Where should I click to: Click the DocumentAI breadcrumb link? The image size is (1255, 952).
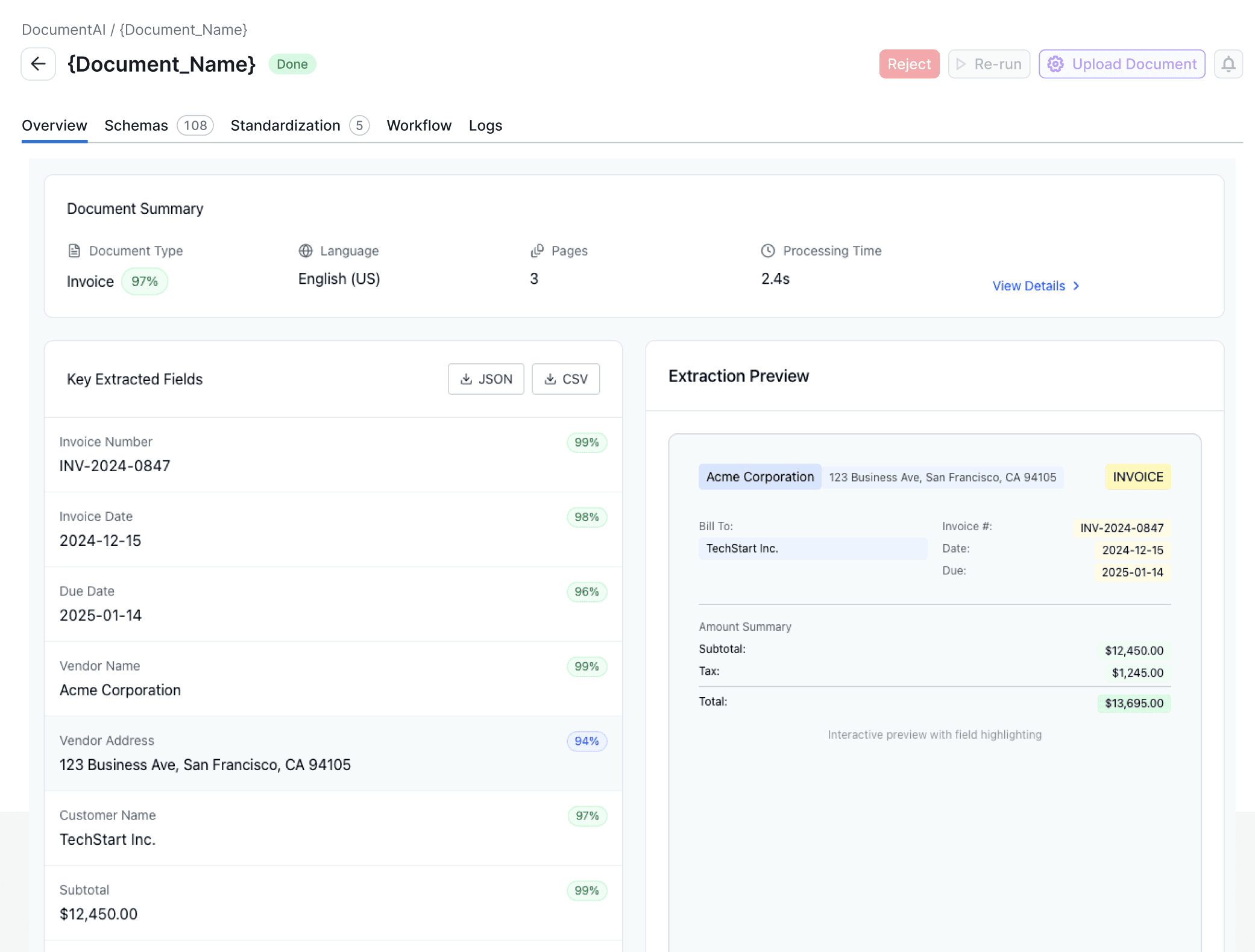click(x=63, y=30)
